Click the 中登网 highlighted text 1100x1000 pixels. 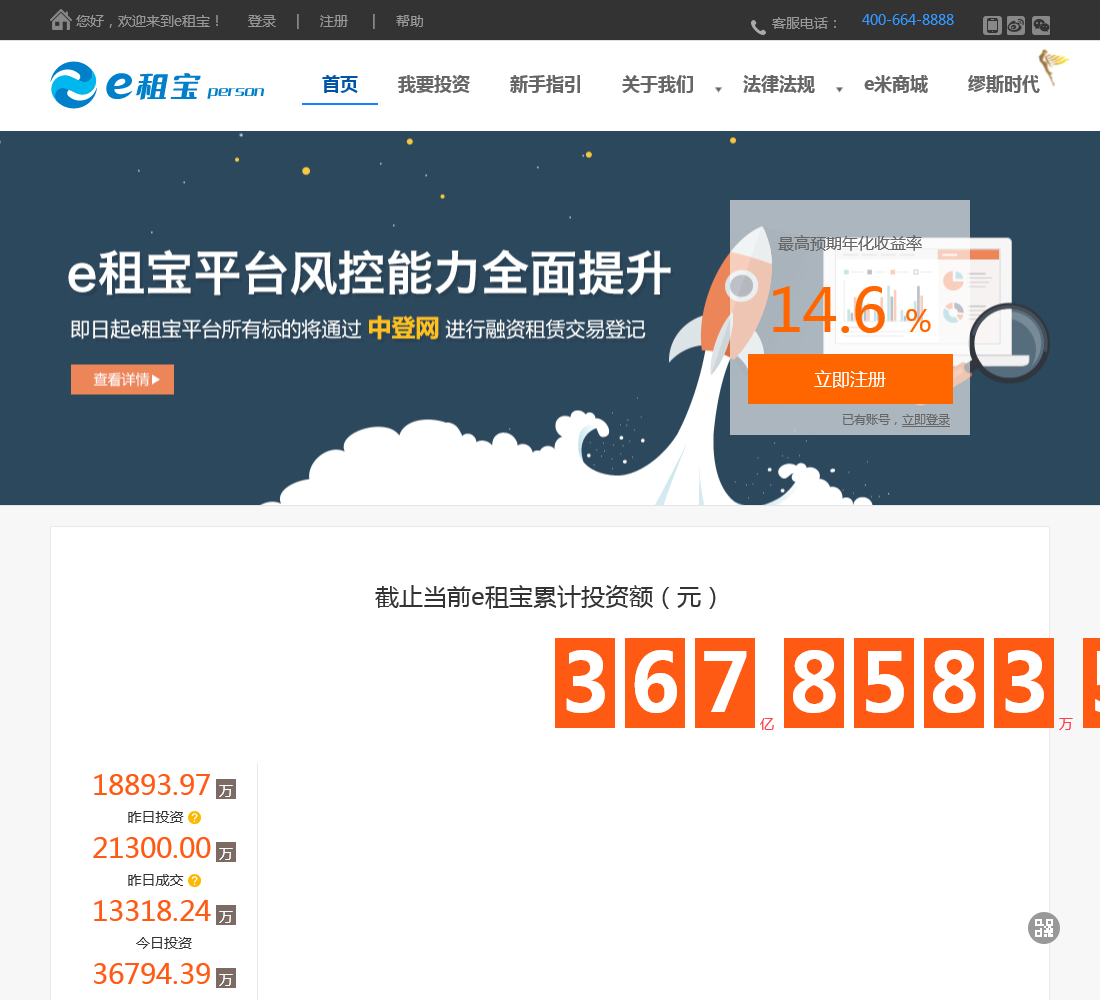403,328
